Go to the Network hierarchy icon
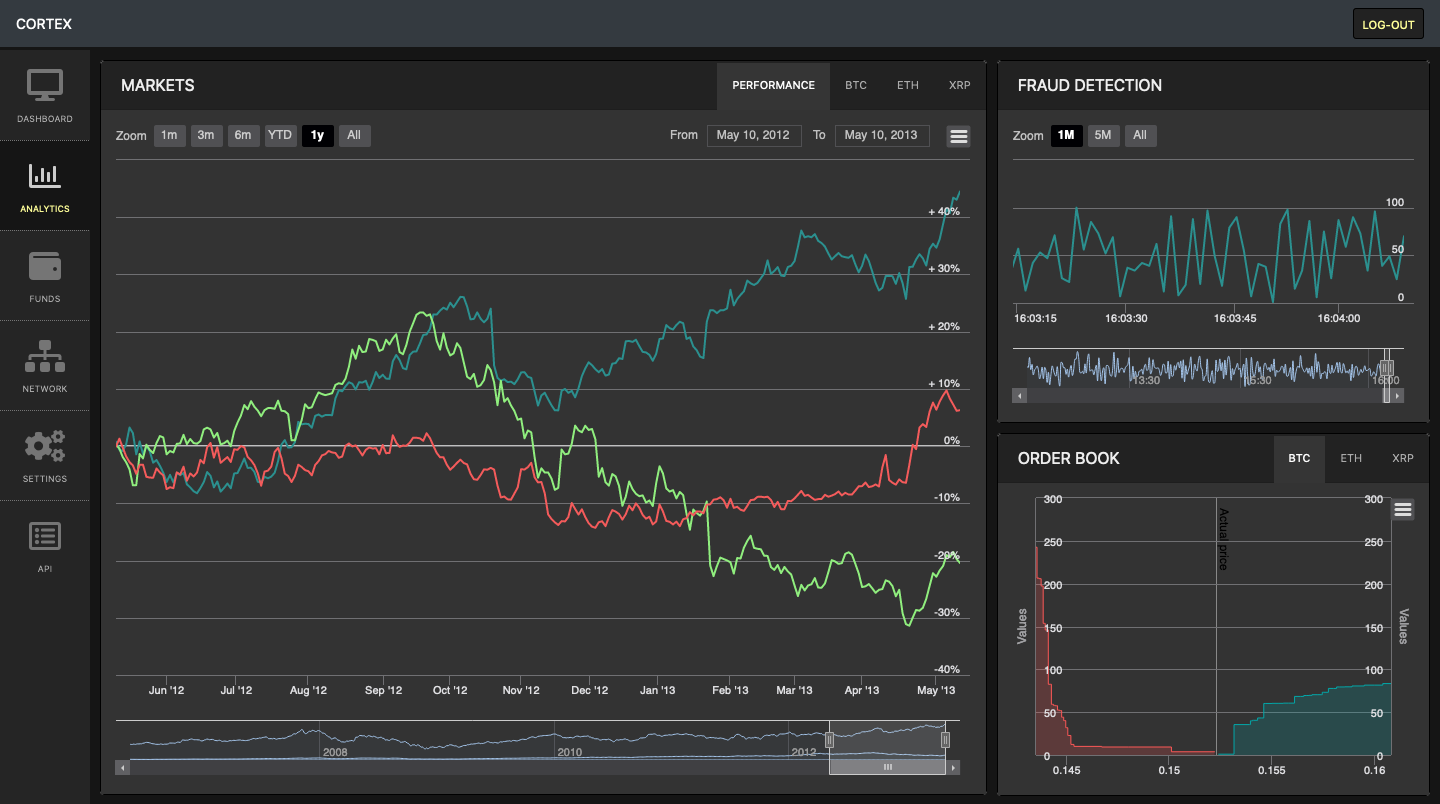The width and height of the screenshot is (1440, 804). click(x=45, y=356)
